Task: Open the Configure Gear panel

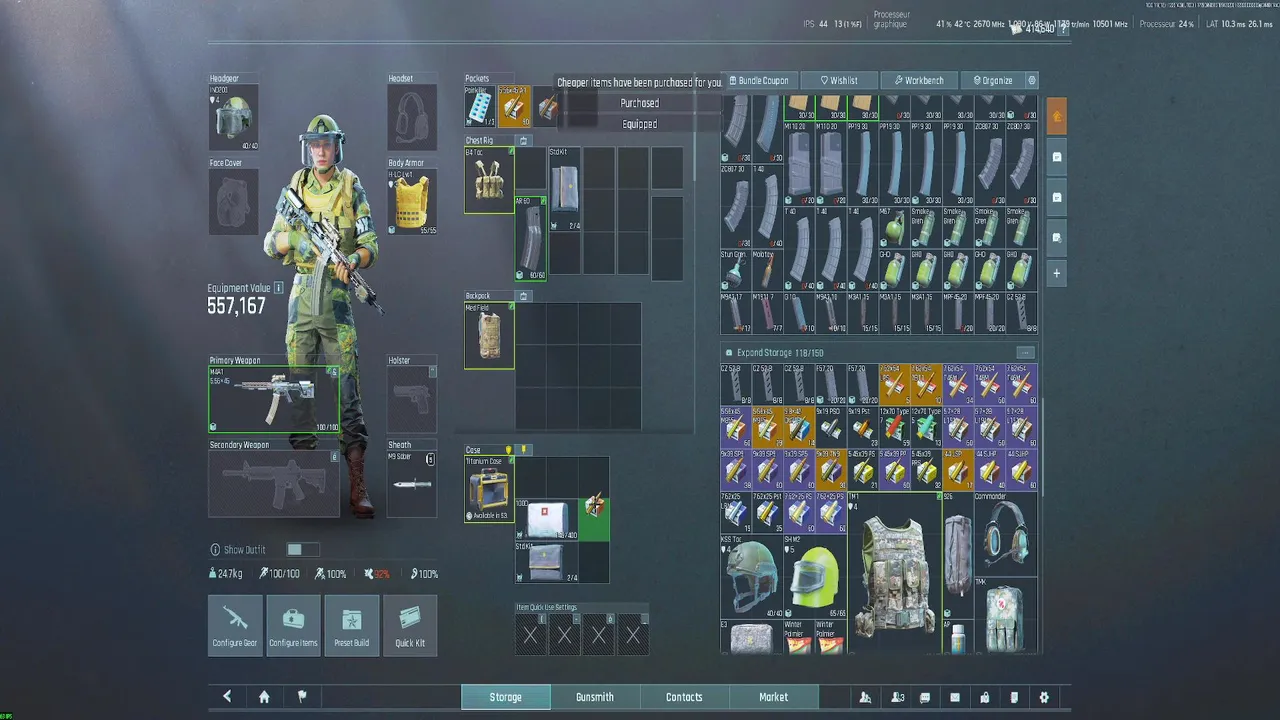Action: 235,625
